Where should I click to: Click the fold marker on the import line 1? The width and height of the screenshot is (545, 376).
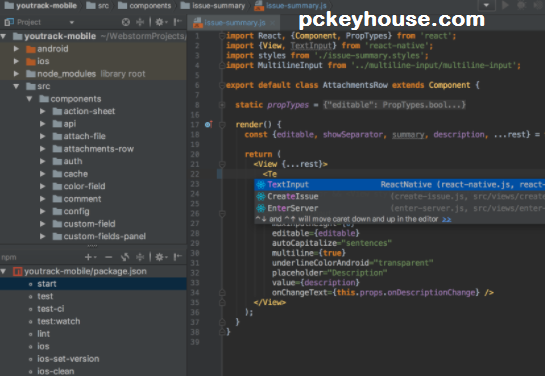(x=222, y=36)
